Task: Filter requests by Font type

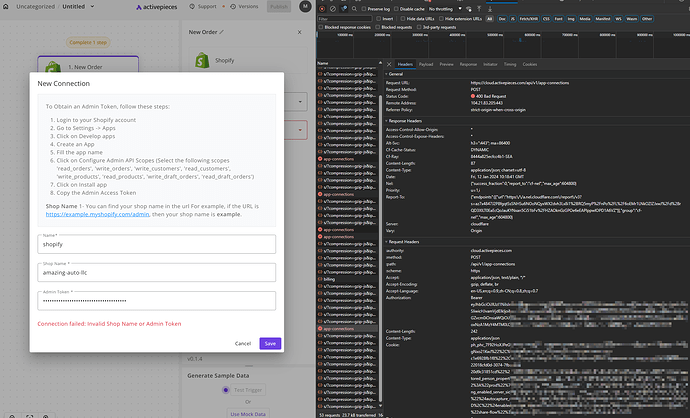Action: (x=558, y=19)
